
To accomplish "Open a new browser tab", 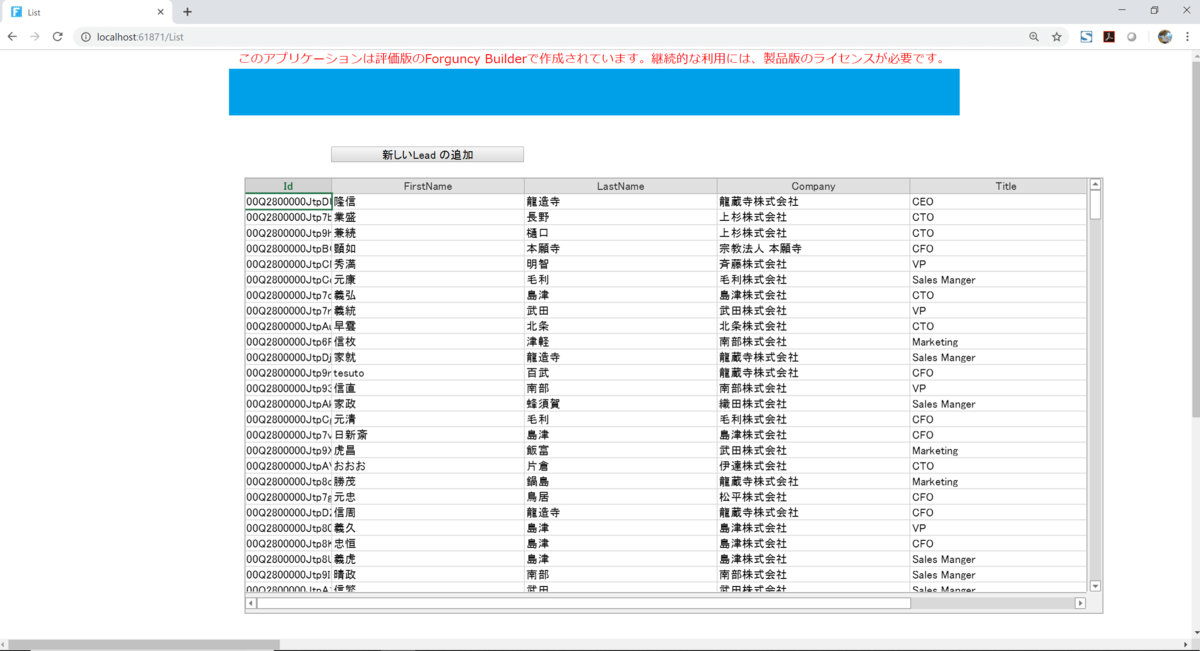I will pyautogui.click(x=187, y=12).
